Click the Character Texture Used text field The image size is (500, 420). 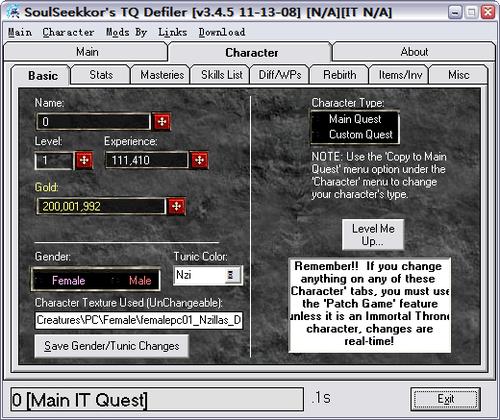[139, 320]
